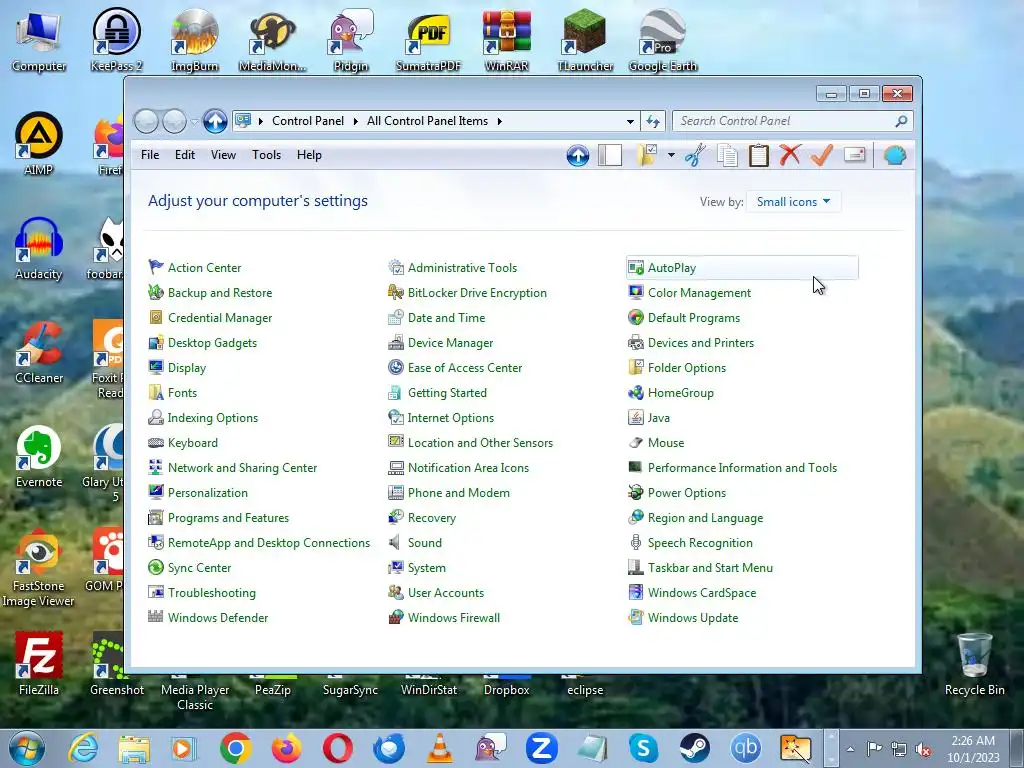Click the orange checkmark toolbar icon
Screen dimensions: 1024x768
click(x=822, y=155)
